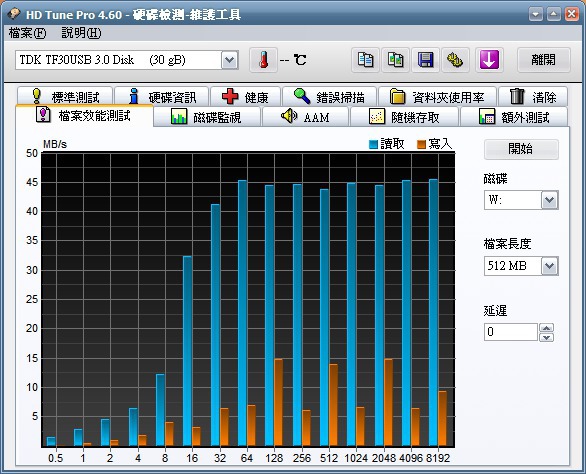This screenshot has height=474, width=586.
Task: Click the 離開 button
Action: (x=544, y=60)
